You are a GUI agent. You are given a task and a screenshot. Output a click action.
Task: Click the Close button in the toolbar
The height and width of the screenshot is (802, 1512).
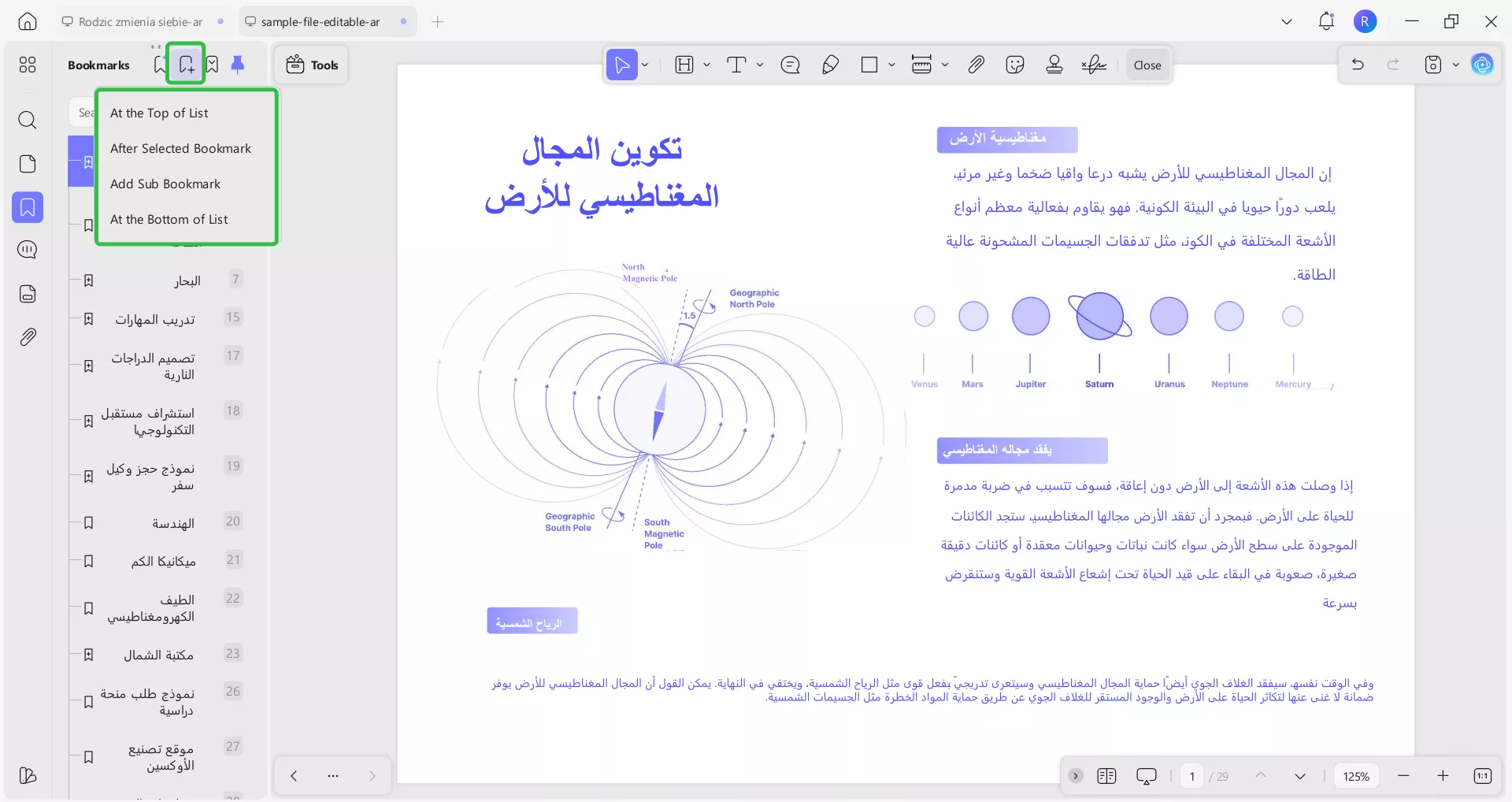tap(1147, 65)
